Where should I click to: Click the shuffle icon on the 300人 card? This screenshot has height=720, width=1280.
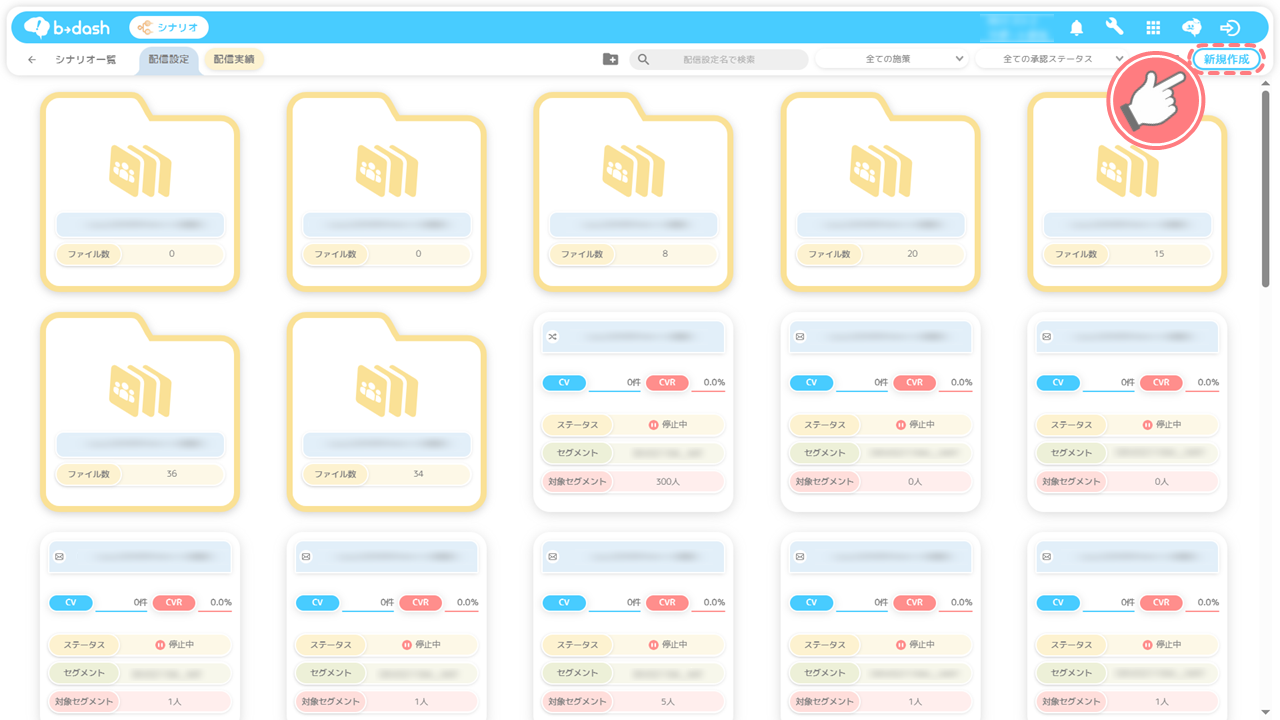tap(552, 337)
